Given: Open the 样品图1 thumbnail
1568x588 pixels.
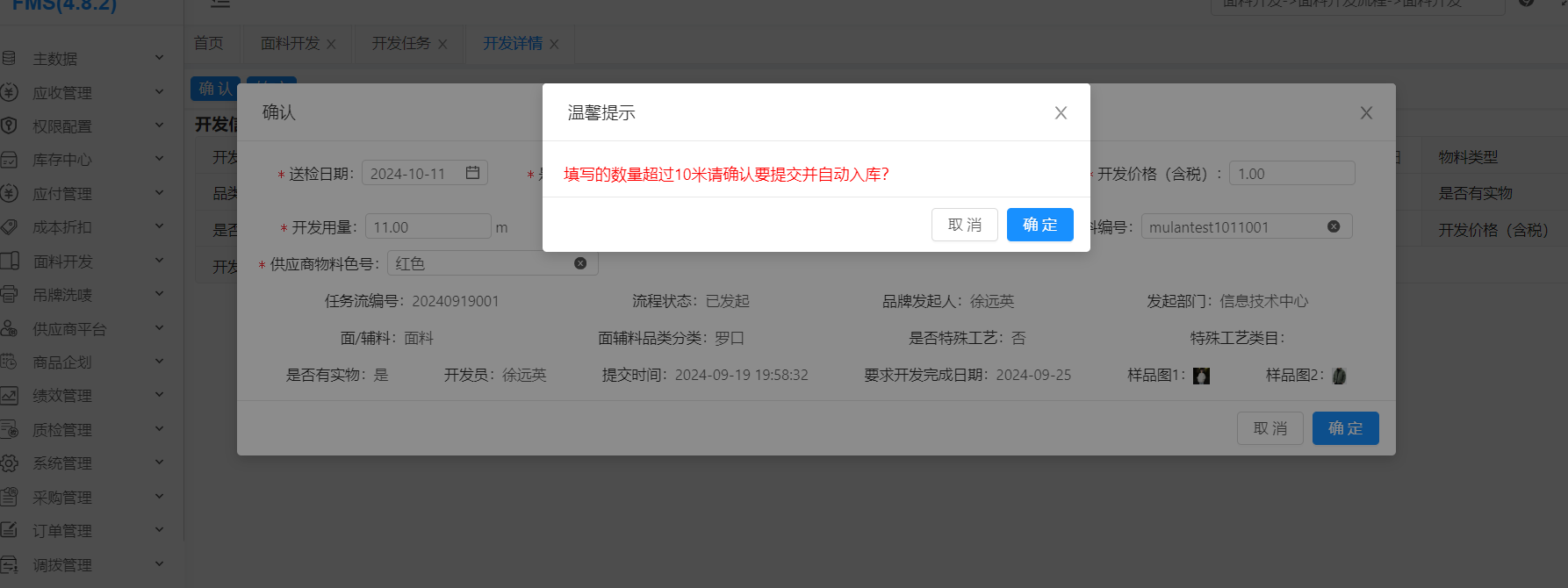Looking at the screenshot, I should (x=1202, y=376).
